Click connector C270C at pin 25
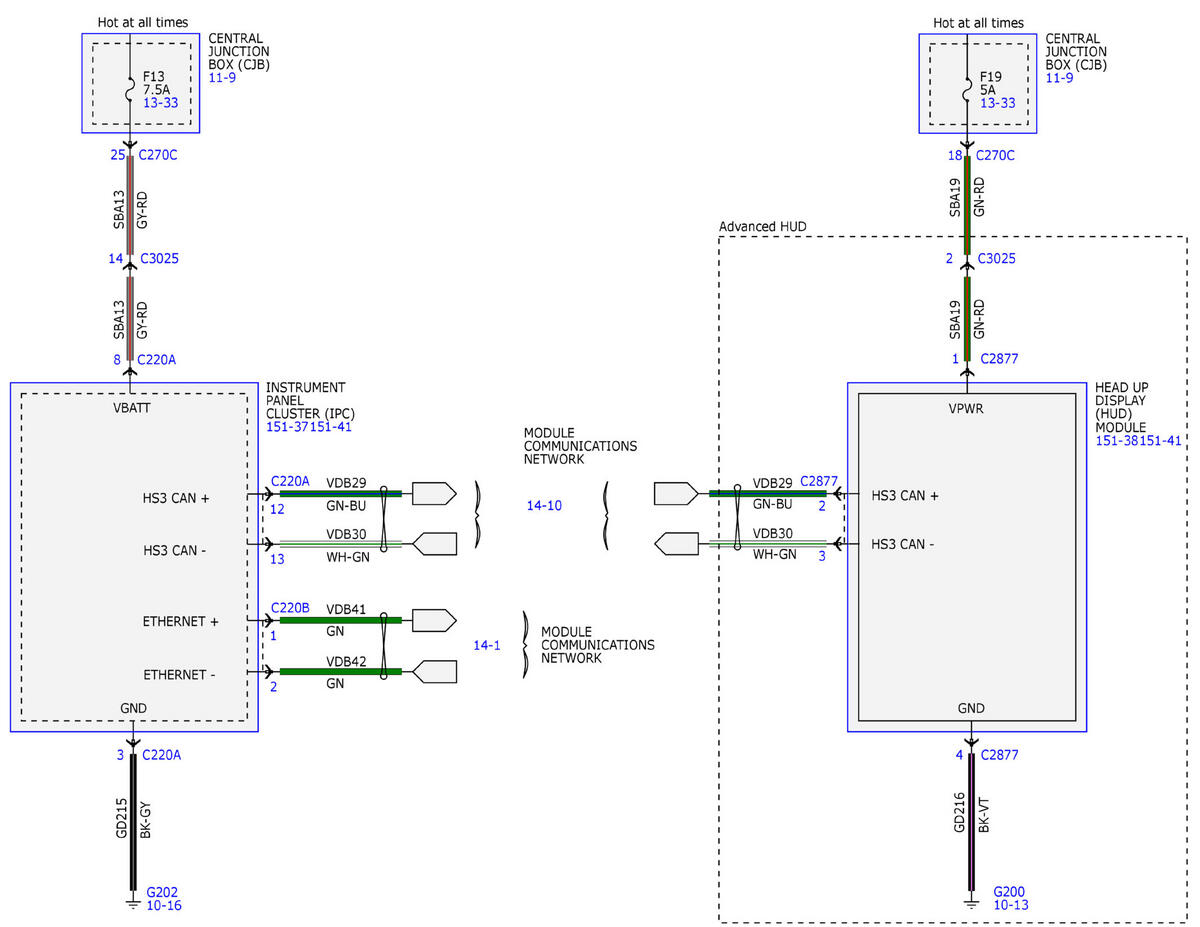Screen dimensions: 1200x927 [158, 155]
